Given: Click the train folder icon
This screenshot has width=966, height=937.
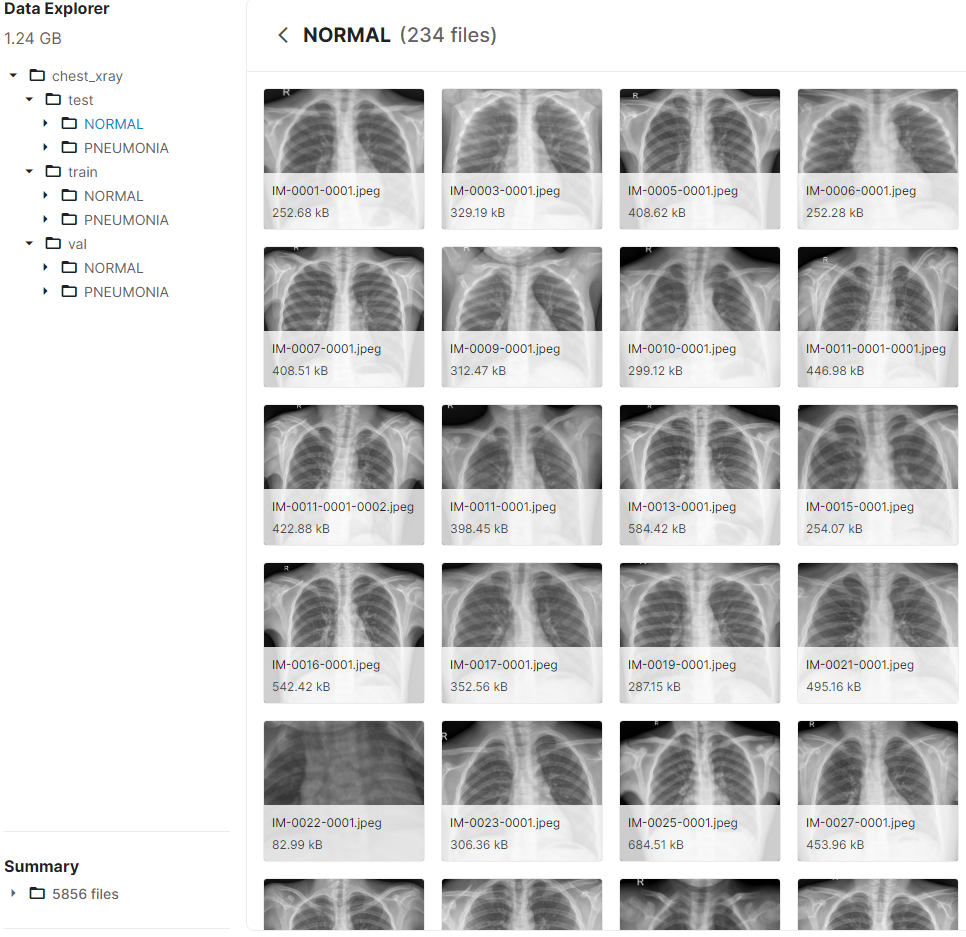Looking at the screenshot, I should tap(54, 171).
